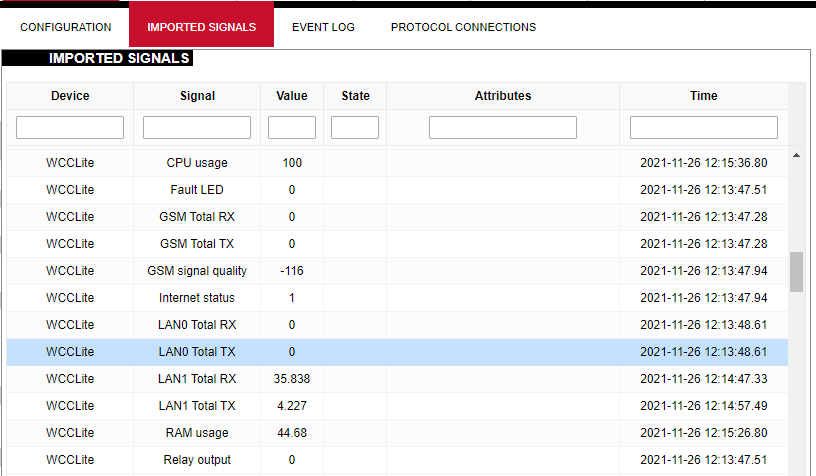This screenshot has height=476, width=816.
Task: Click timestamp 2021-11-26 12:15:36.80
Action: [x=704, y=163]
